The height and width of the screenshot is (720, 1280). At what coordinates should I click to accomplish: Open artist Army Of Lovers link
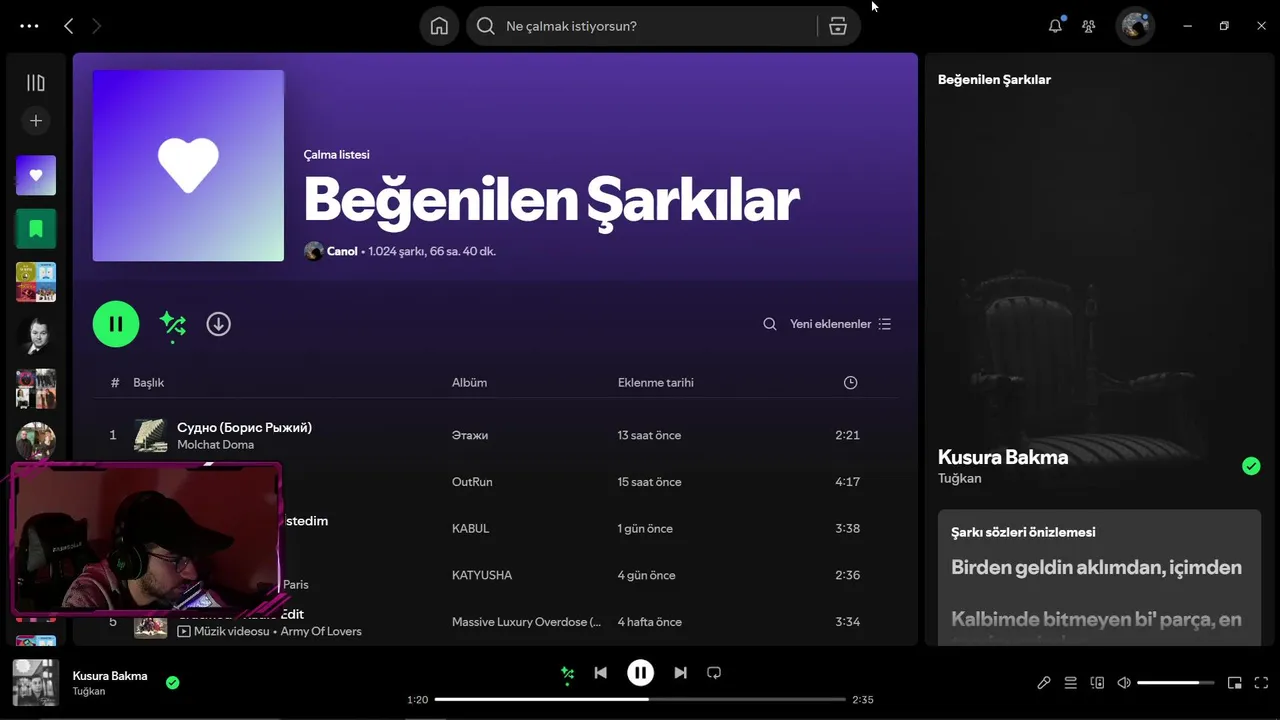point(321,631)
